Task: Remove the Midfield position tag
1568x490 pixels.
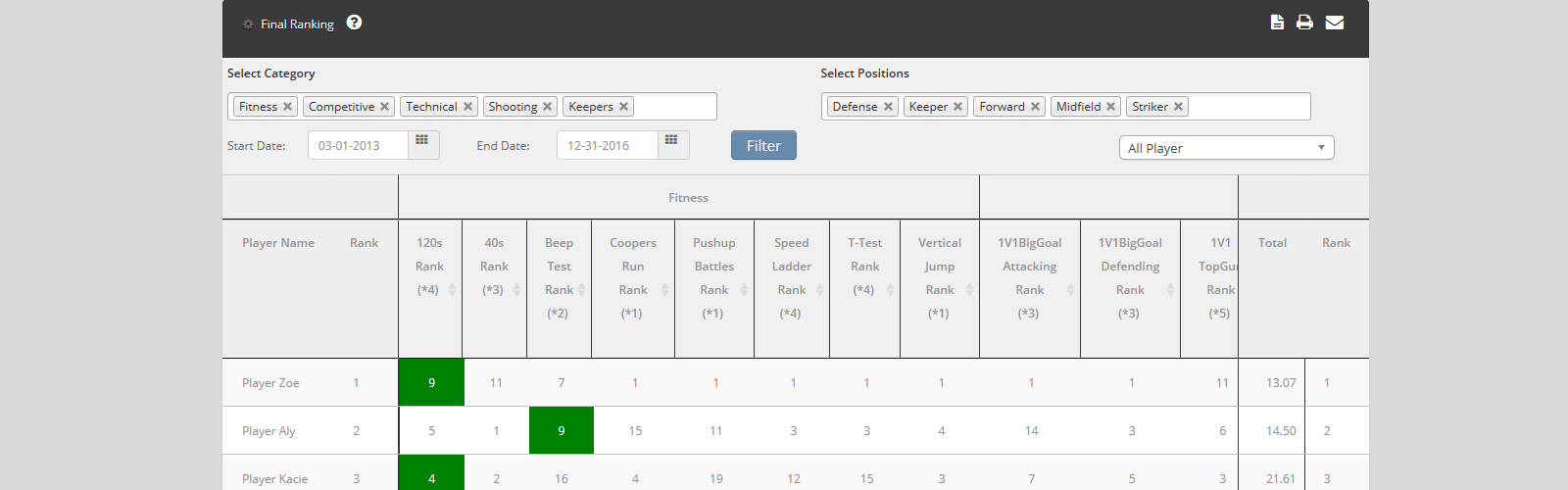Action: click(x=1110, y=107)
